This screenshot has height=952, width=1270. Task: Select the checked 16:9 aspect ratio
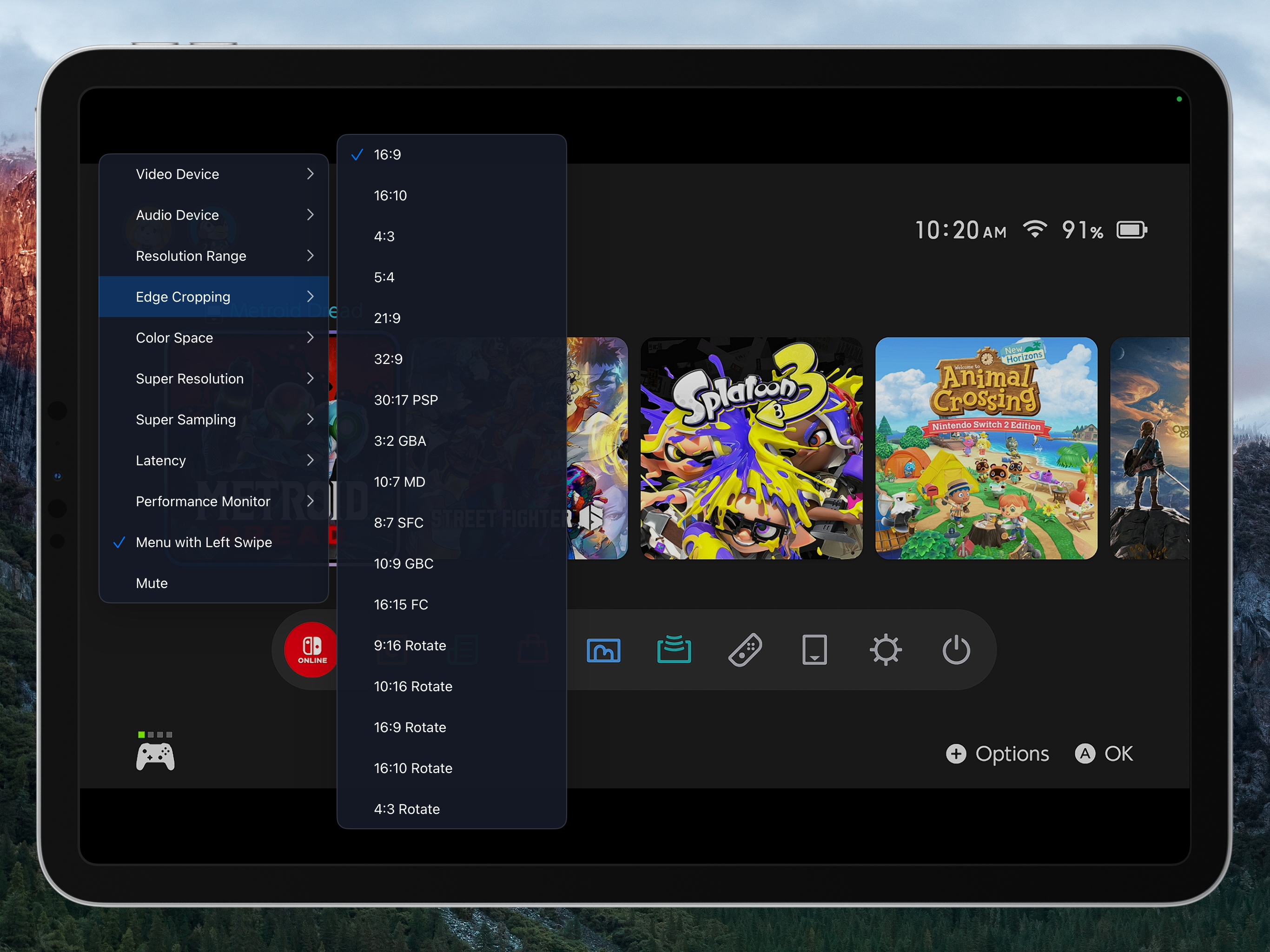tap(451, 154)
